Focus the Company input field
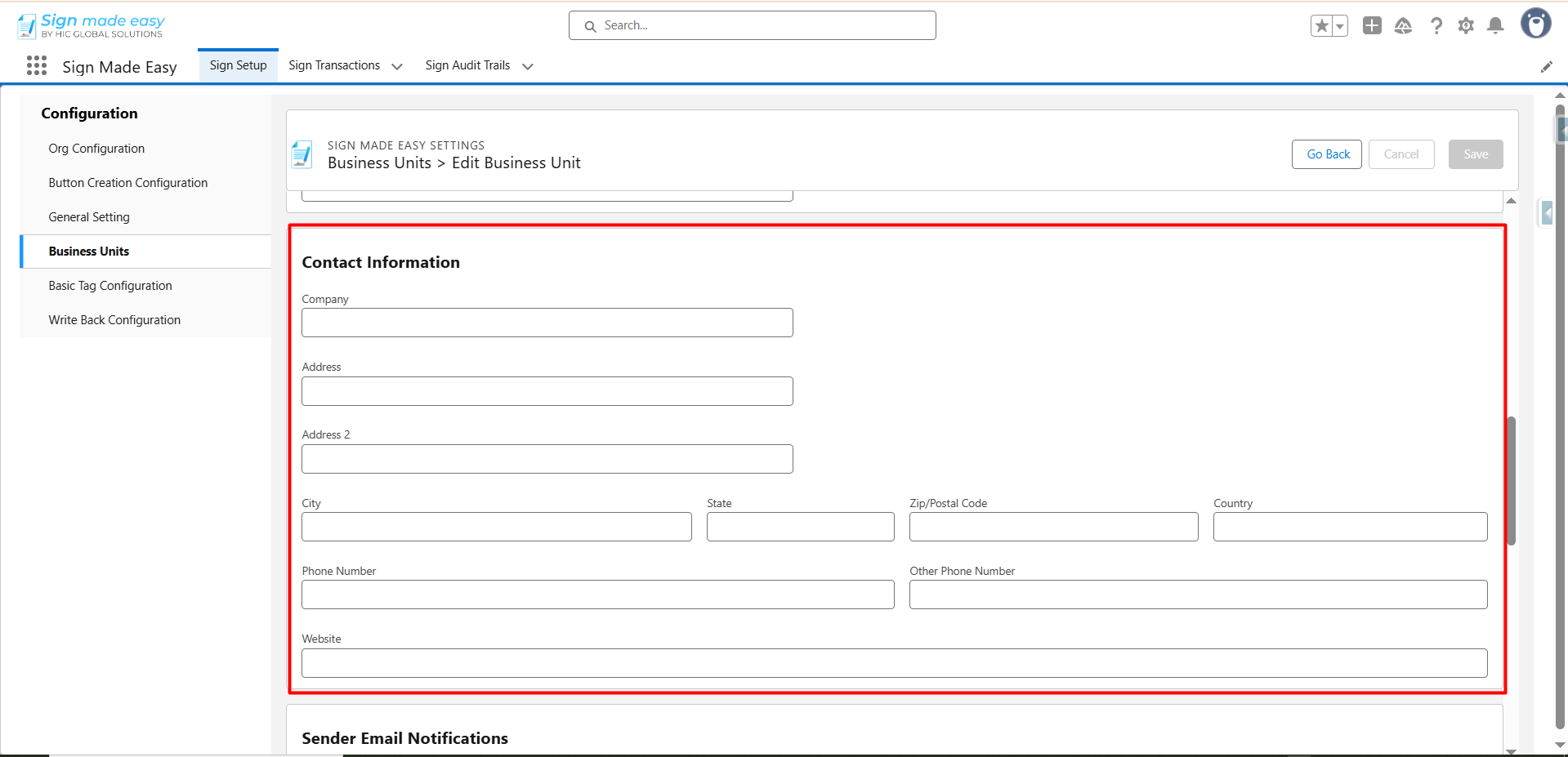The image size is (1568, 757). click(547, 323)
